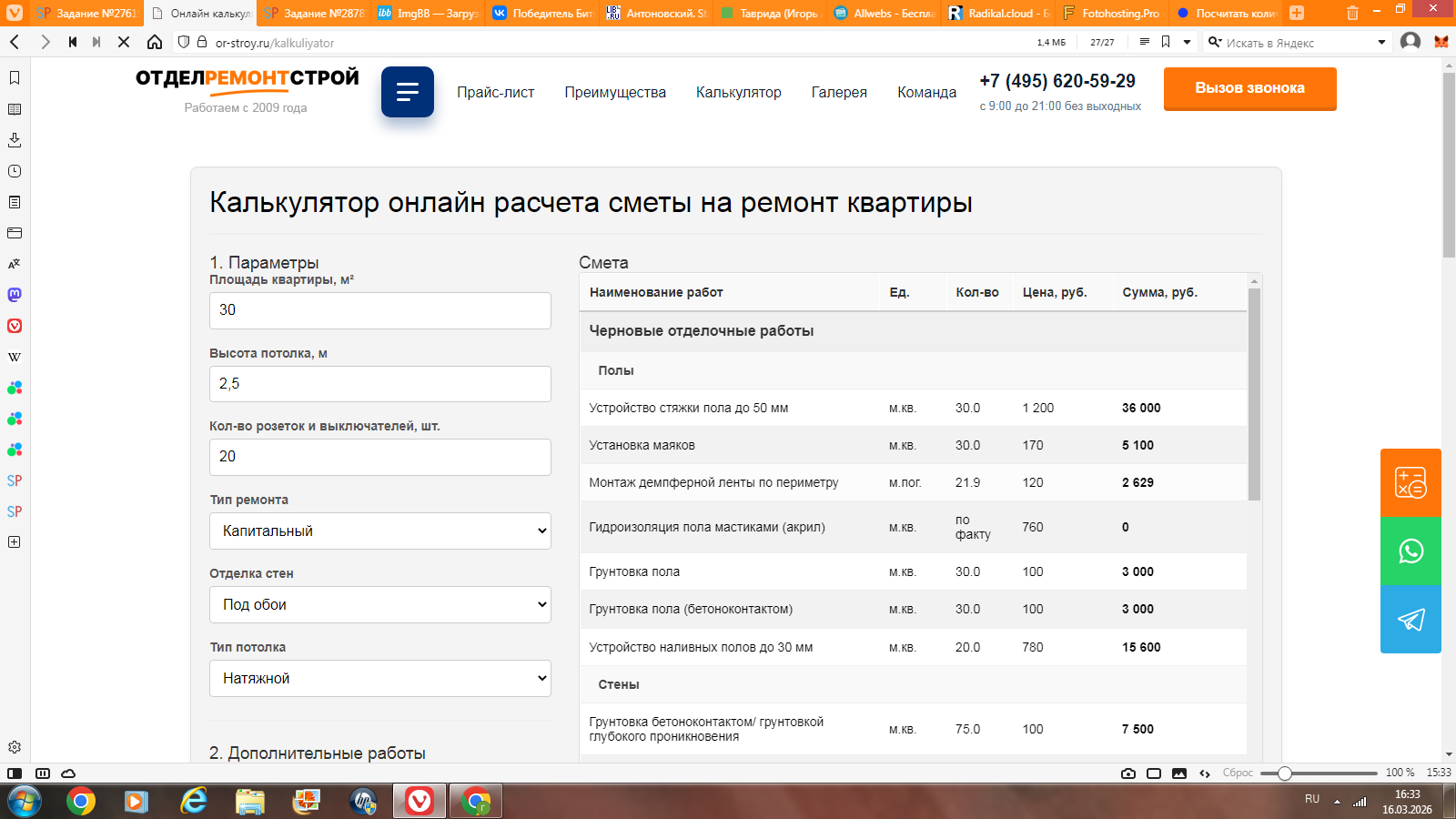
Task: Toggle image loading in status bar
Action: [x=1179, y=773]
